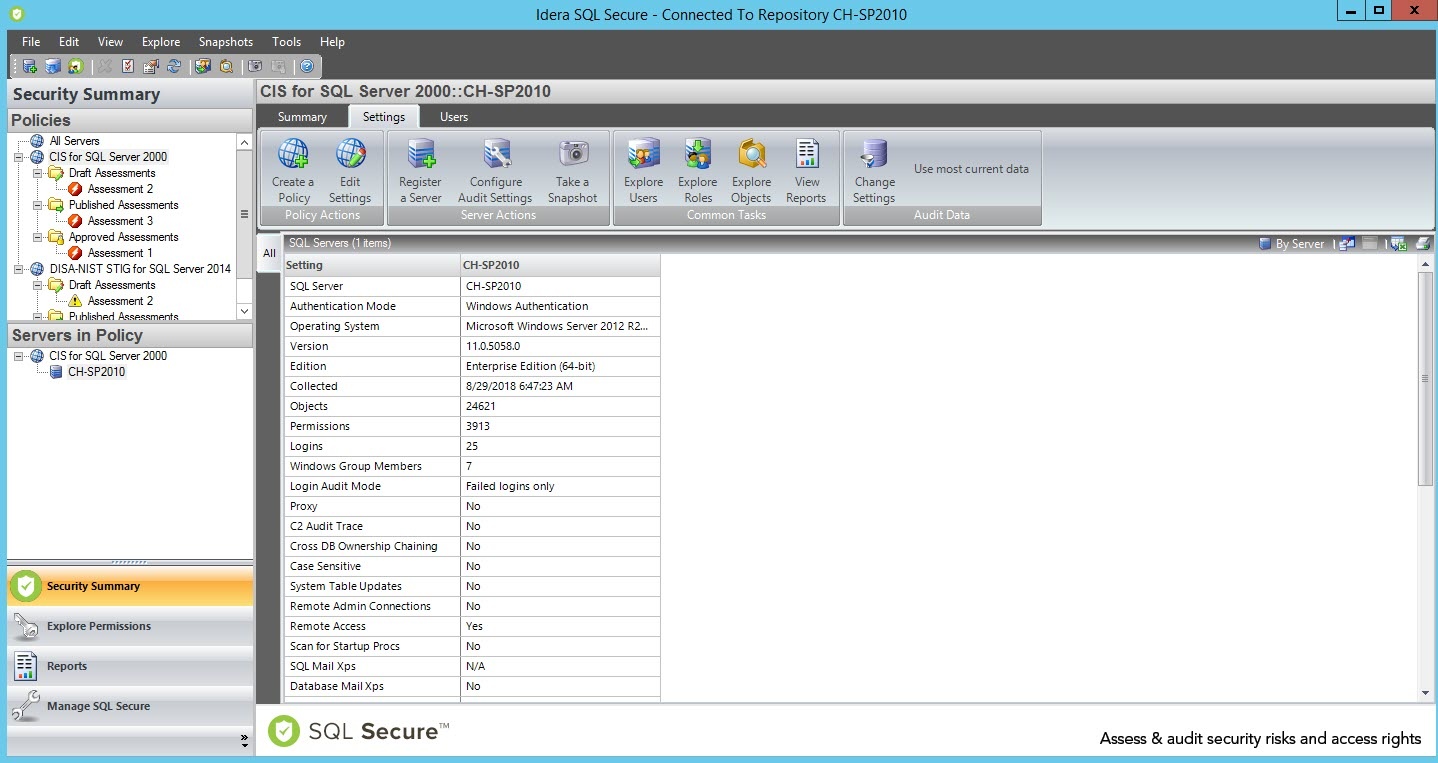The height and width of the screenshot is (763, 1438).
Task: Open the Edit menu
Action: 69,42
